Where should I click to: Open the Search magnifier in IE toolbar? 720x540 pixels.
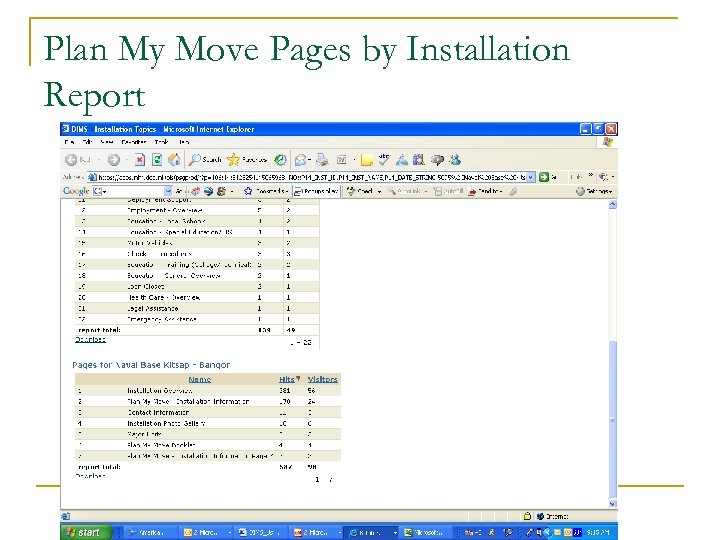point(205,160)
